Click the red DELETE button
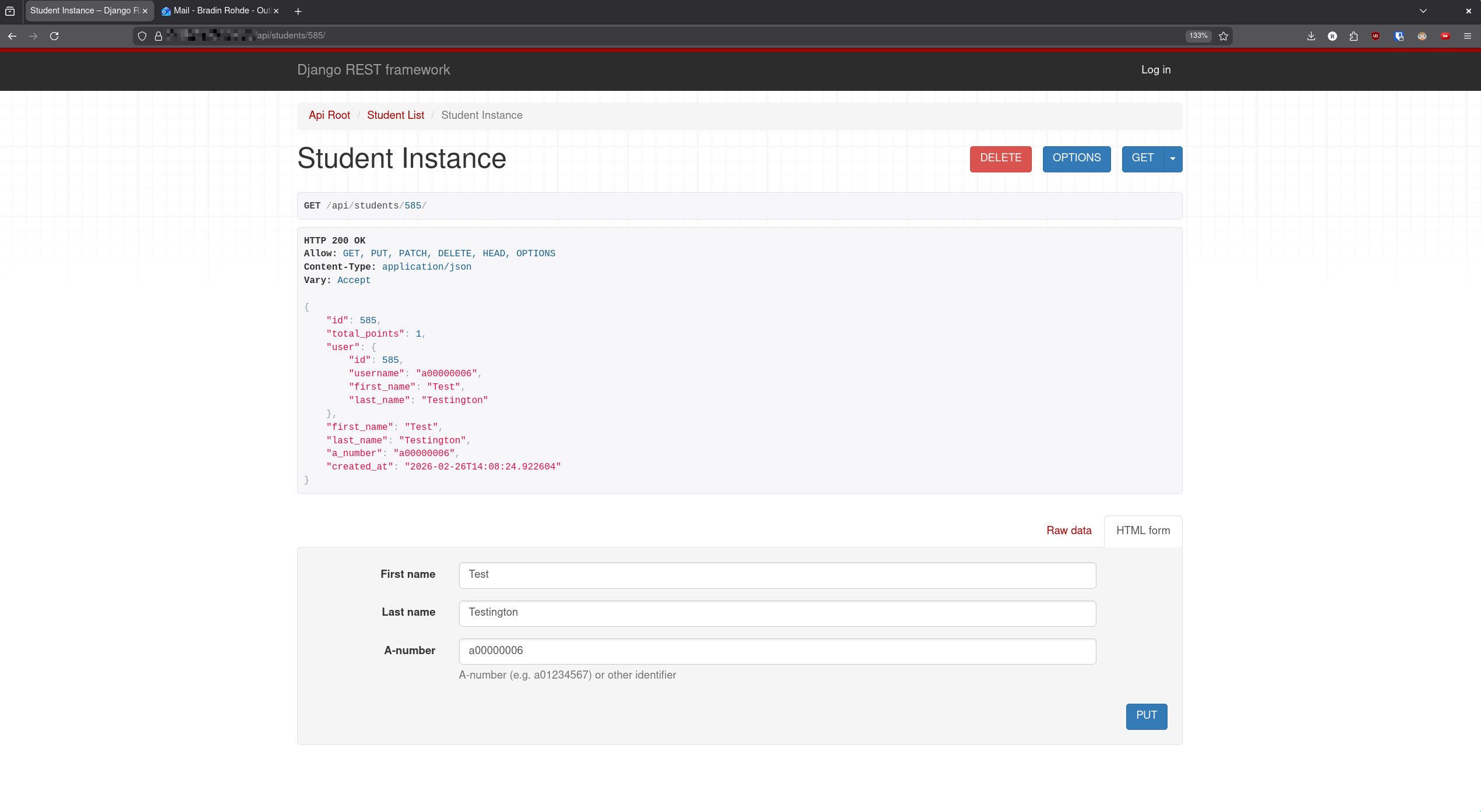This screenshot has width=1481, height=812. pyautogui.click(x=1000, y=158)
